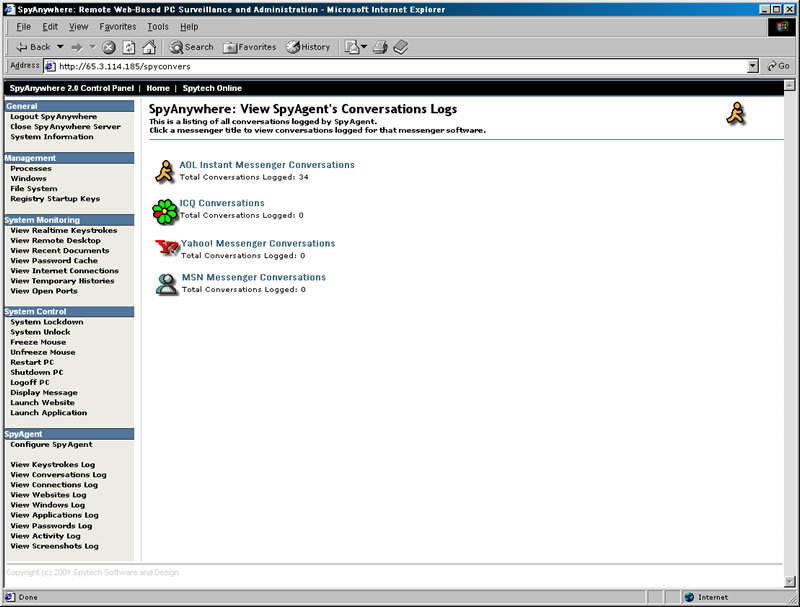Viewport: 800px width, 607px height.
Task: Click Home in the control panel bar
Action: pos(158,88)
